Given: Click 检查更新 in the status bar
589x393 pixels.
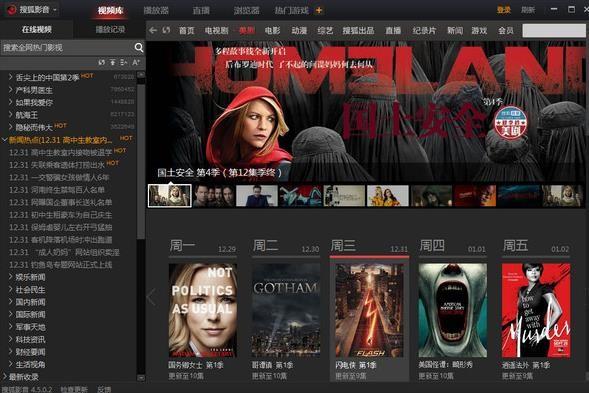Looking at the screenshot, I should click(x=74, y=389).
